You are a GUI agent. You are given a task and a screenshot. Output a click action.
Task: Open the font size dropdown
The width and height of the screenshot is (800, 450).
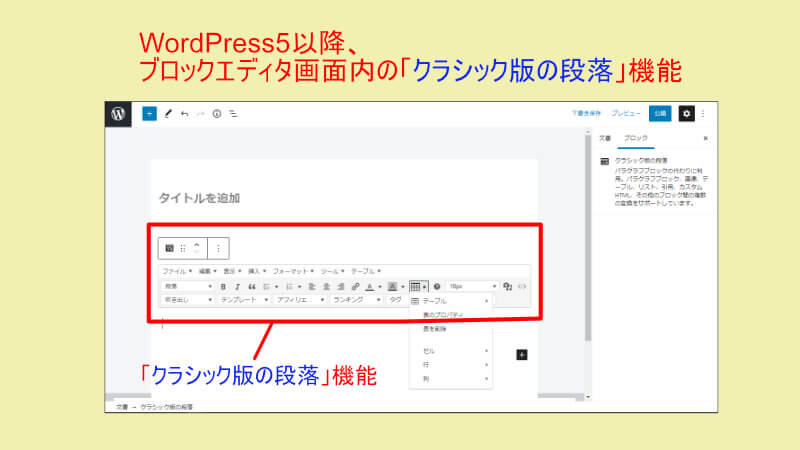(472, 286)
